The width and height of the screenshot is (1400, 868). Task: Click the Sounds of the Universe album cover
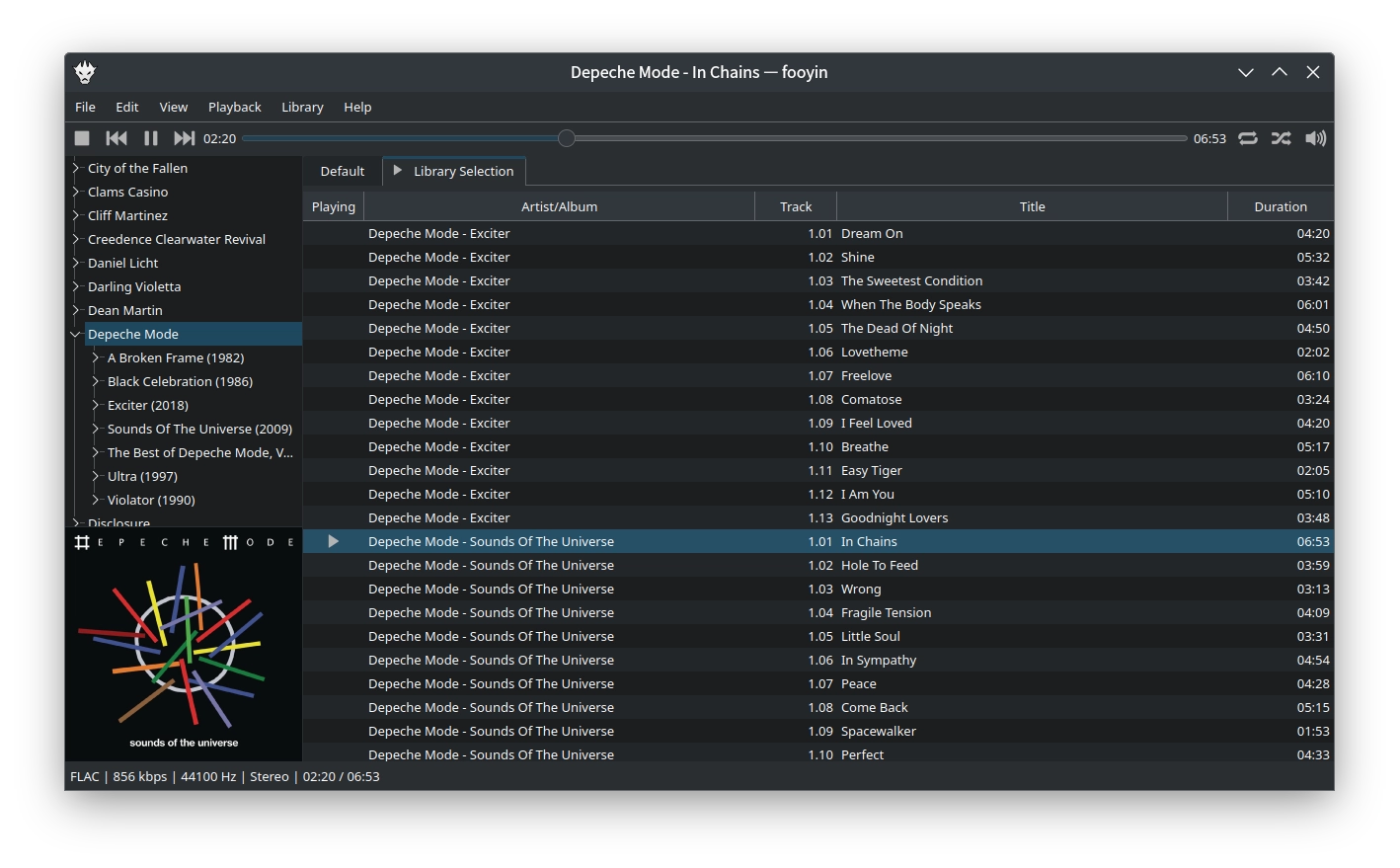point(184,645)
